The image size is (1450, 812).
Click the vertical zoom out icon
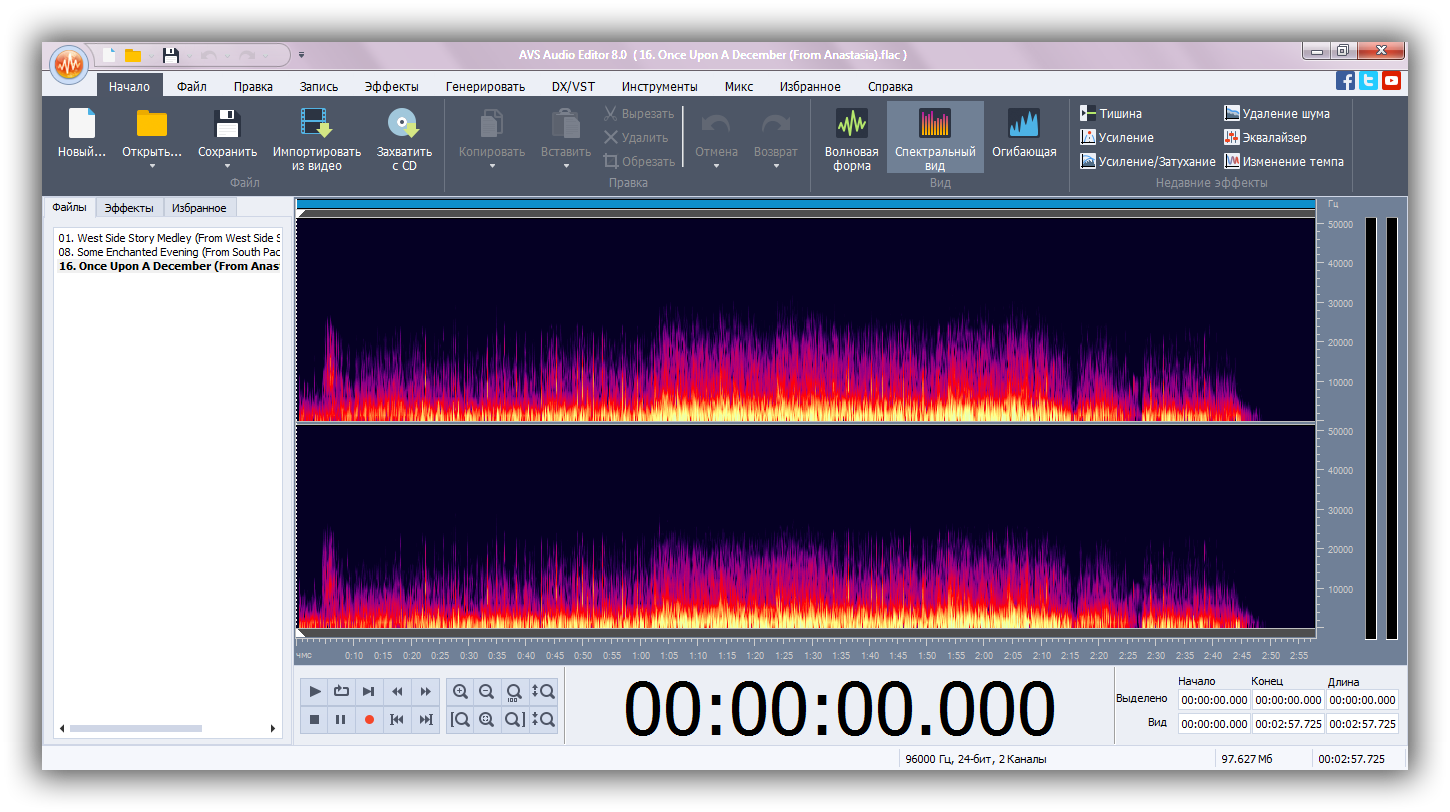pos(543,719)
